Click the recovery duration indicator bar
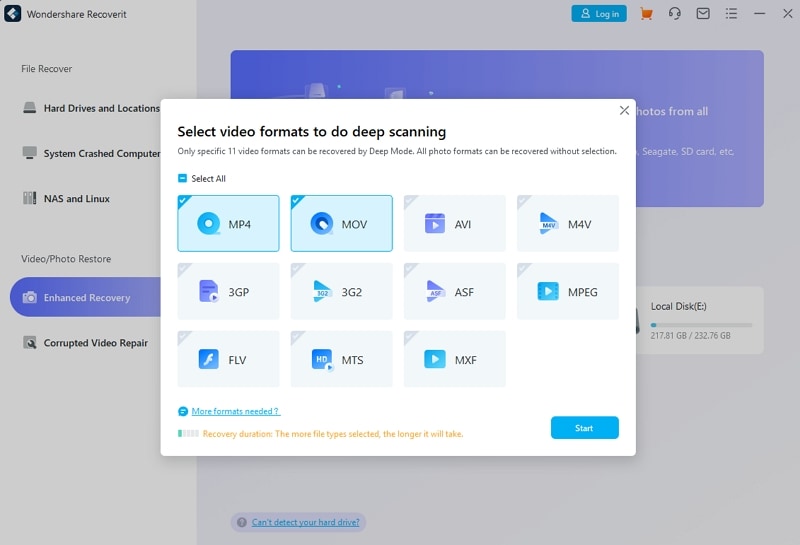 click(188, 434)
